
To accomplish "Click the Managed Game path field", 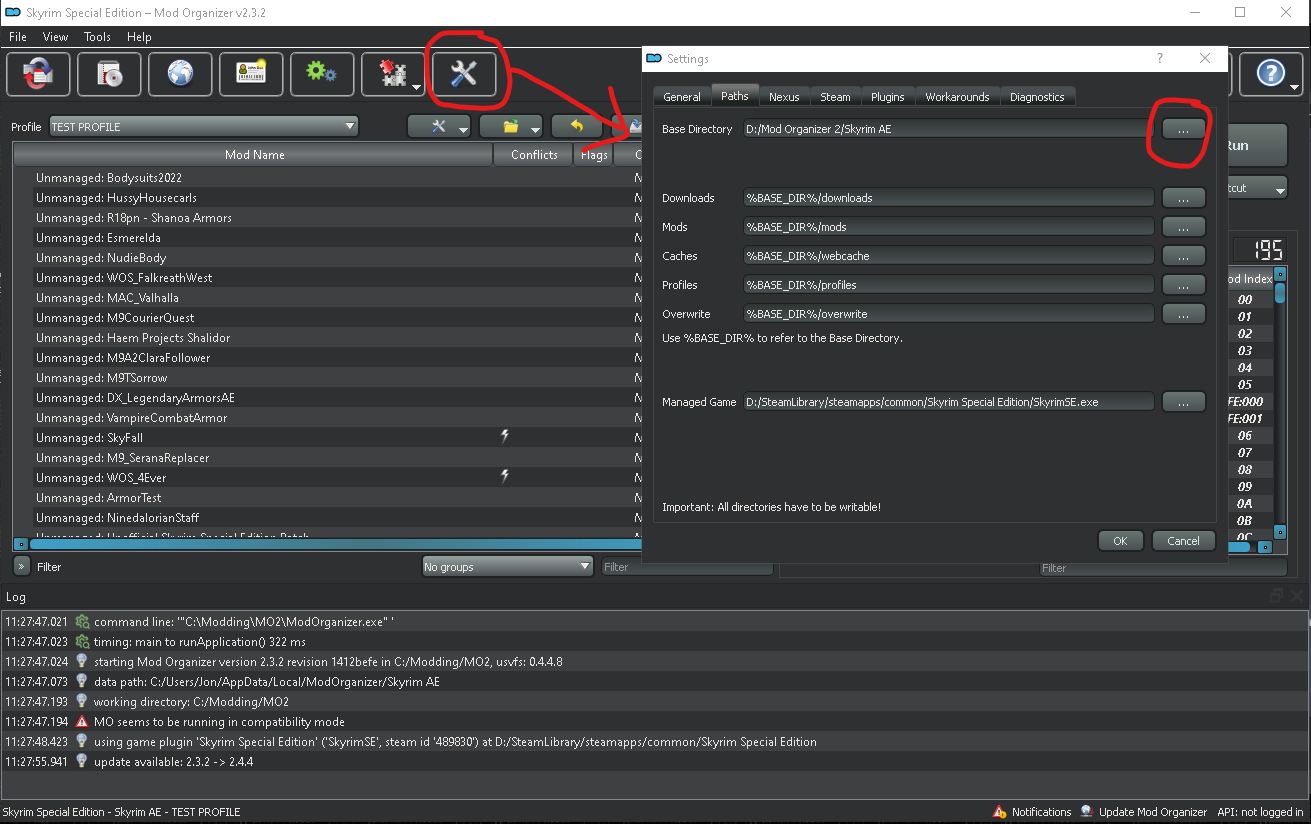I will [x=948, y=402].
